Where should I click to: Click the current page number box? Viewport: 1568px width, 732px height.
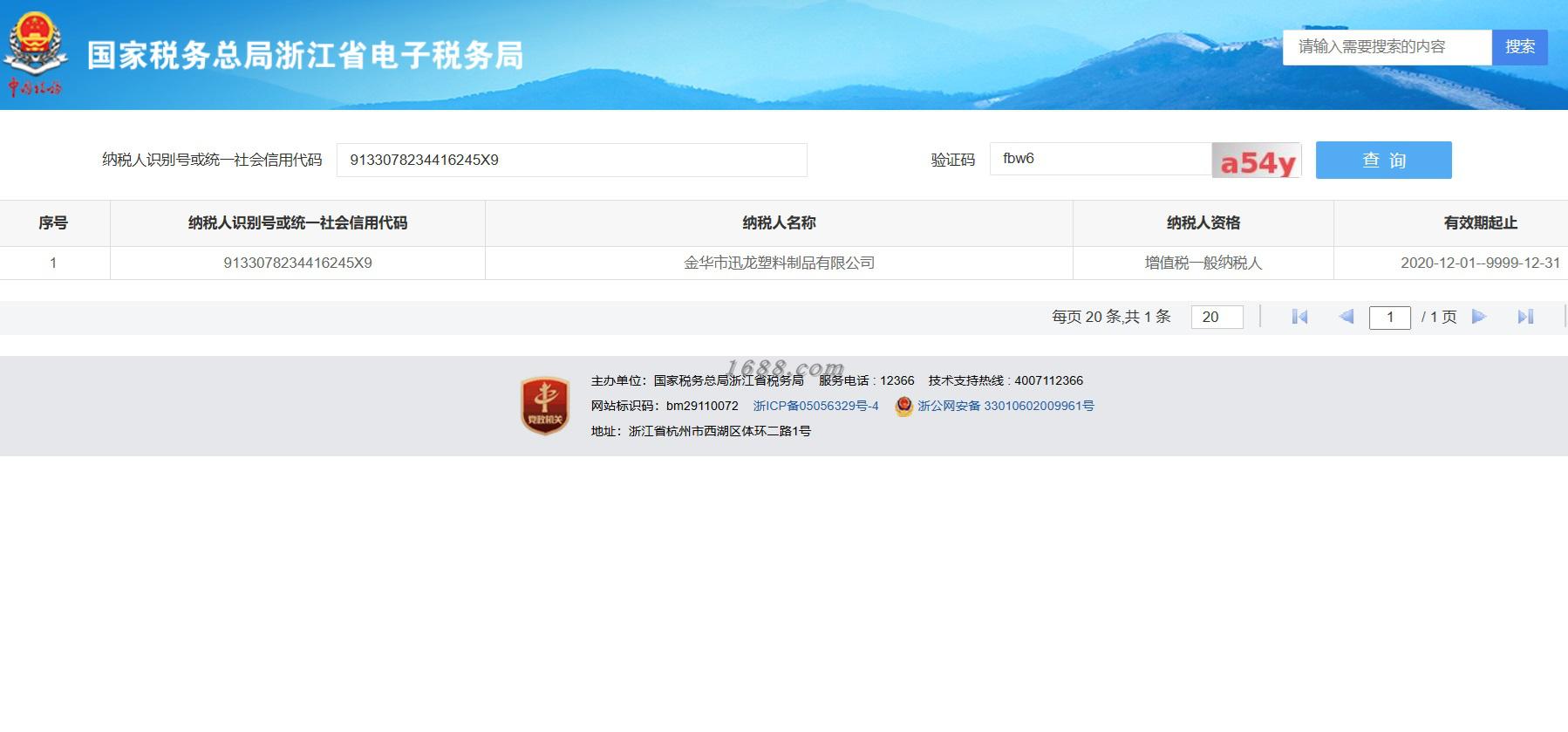[1390, 317]
